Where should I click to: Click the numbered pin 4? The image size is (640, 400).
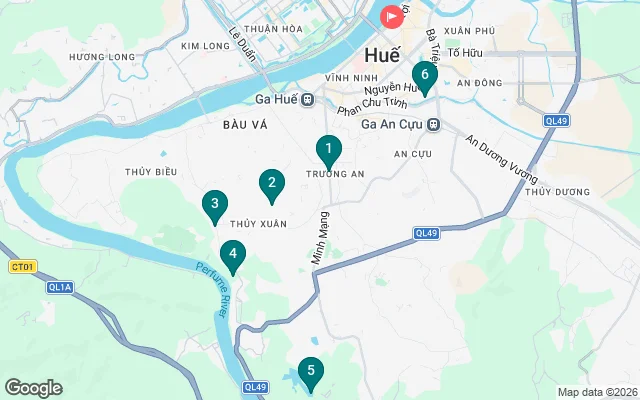coord(233,258)
